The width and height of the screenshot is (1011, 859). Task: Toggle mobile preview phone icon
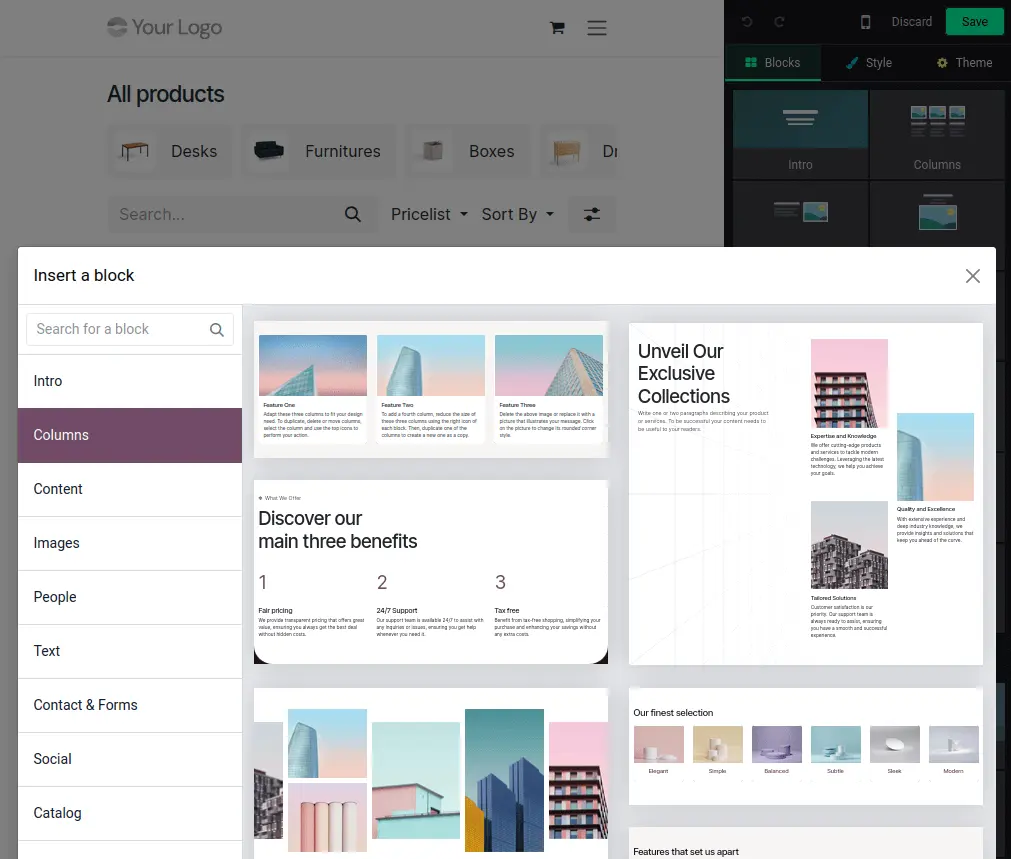[866, 22]
